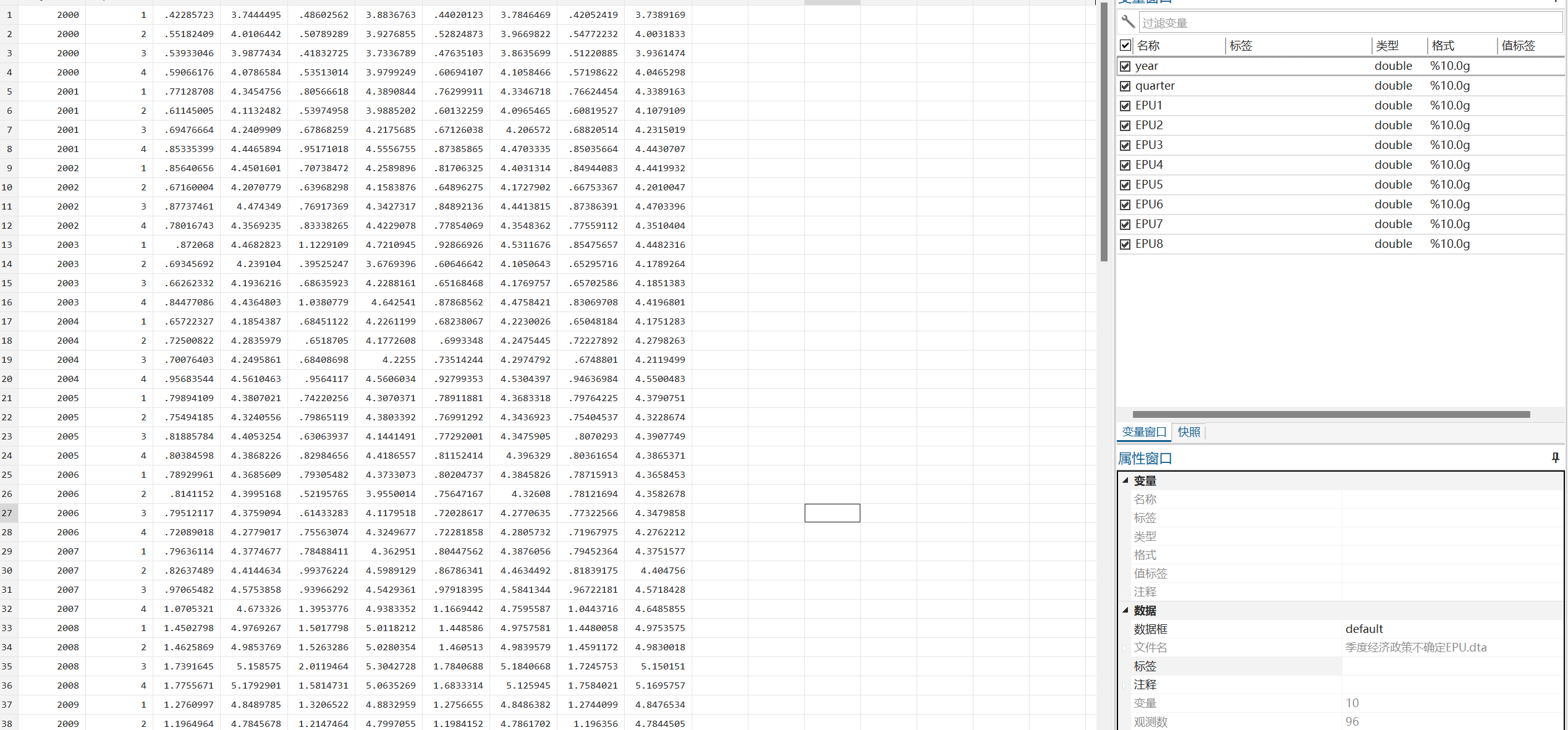Uncheck the EPU4 variable checkbox
The image size is (1568, 730).
(1125, 165)
